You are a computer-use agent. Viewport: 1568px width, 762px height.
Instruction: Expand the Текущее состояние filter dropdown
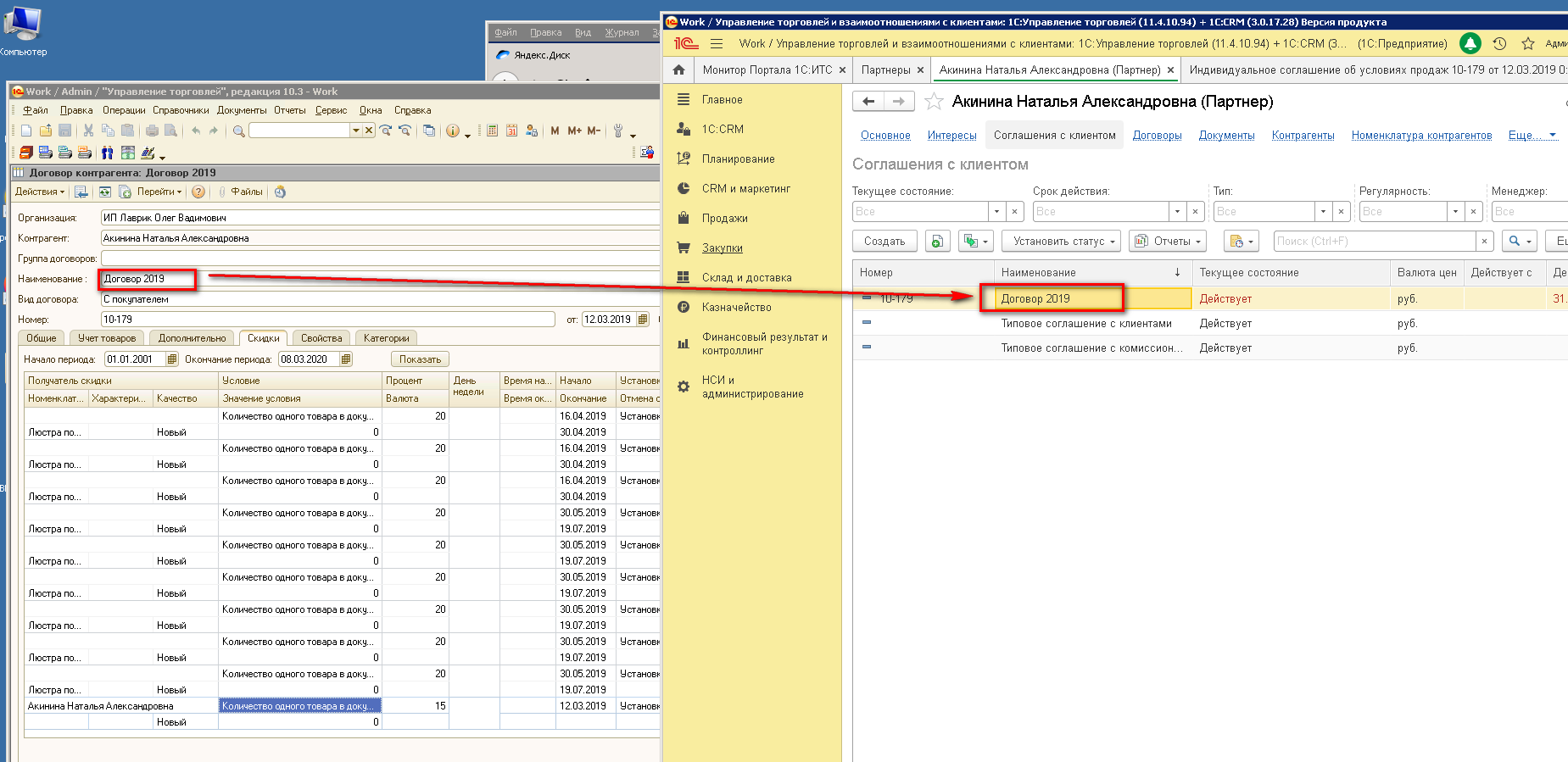997,211
